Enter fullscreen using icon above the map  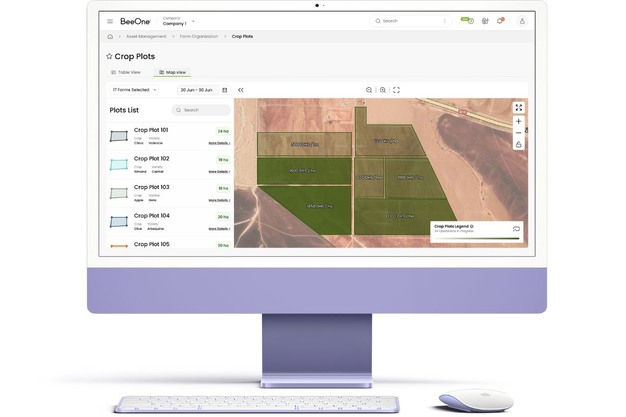pyautogui.click(x=397, y=90)
